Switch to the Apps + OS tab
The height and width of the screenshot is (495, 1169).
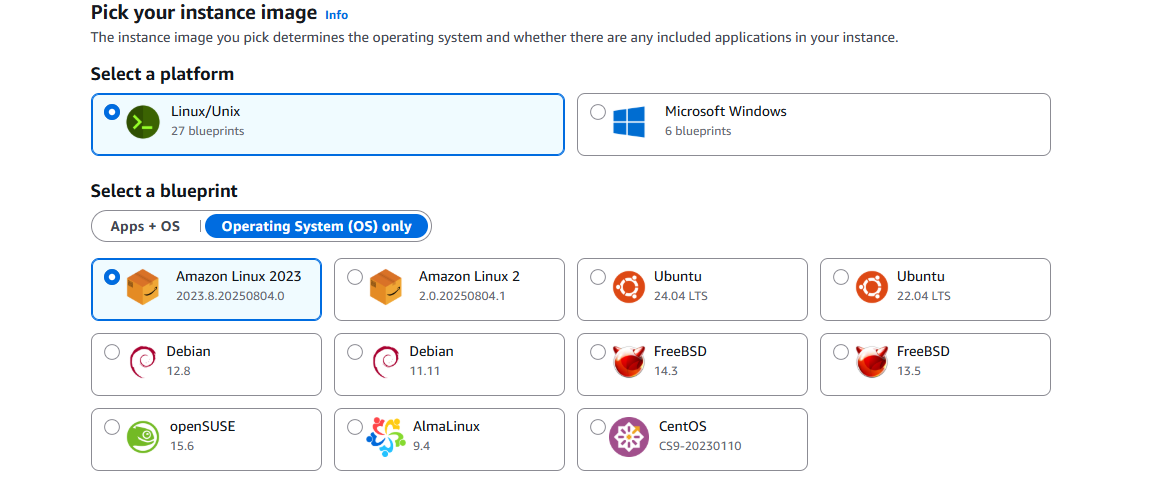pyautogui.click(x=145, y=226)
